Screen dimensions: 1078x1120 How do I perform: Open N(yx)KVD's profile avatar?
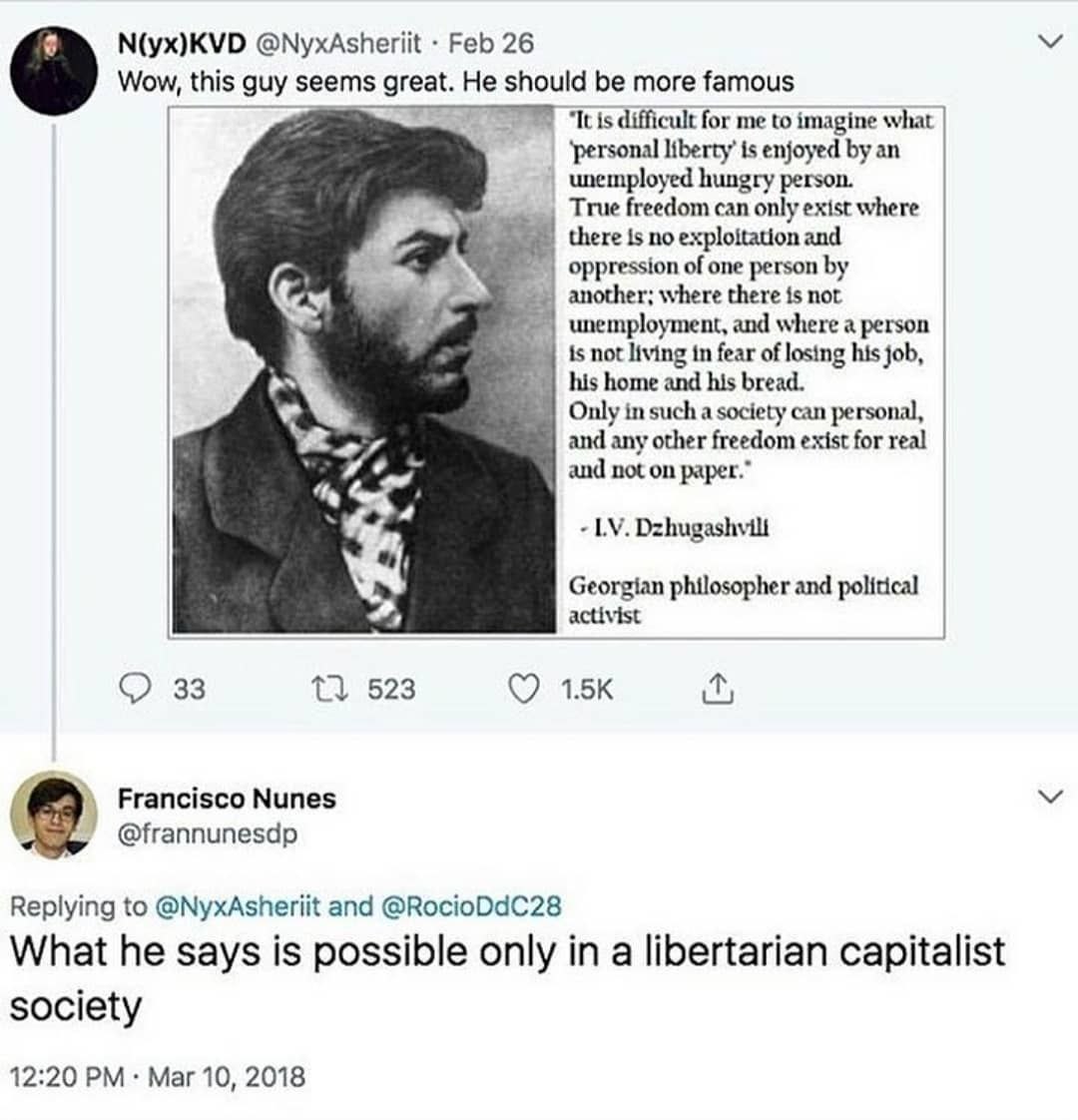(x=53, y=70)
